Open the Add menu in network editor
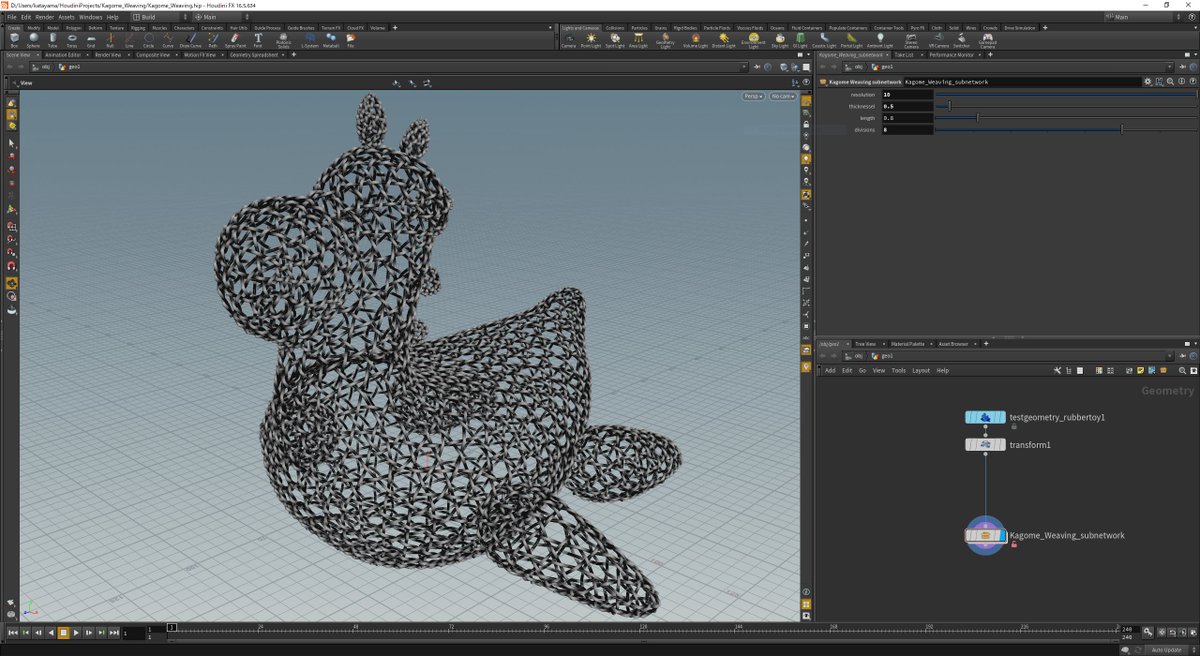Screen dimensions: 1200x656 (x=830, y=370)
